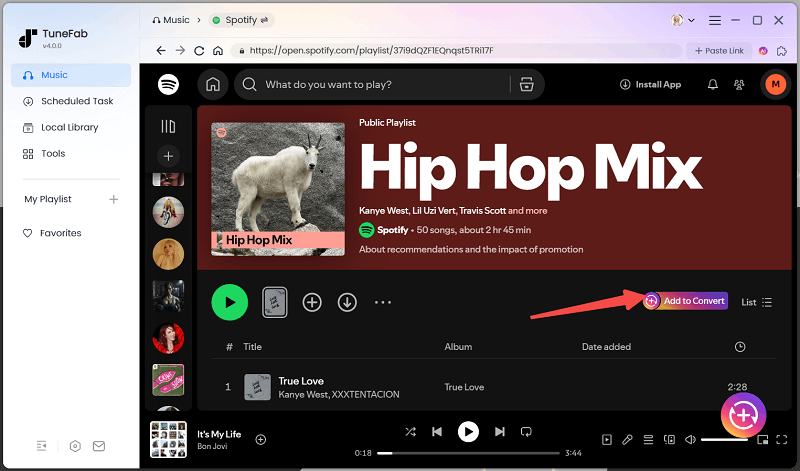Toggle shuffle in the player bar
The height and width of the screenshot is (471, 800).
tap(410, 432)
